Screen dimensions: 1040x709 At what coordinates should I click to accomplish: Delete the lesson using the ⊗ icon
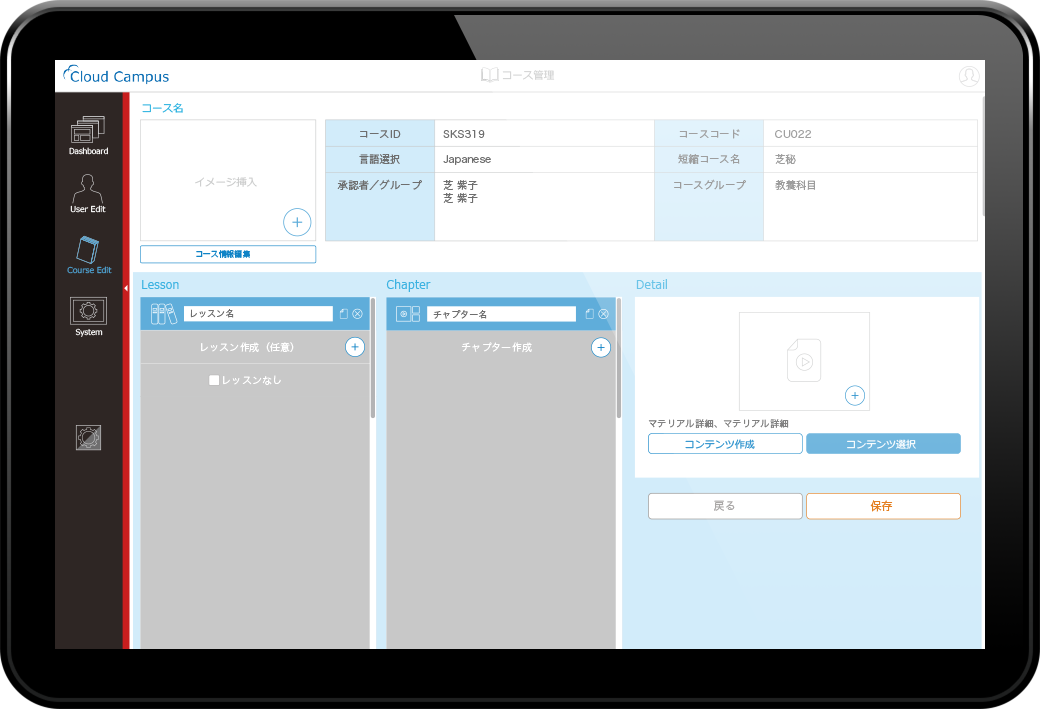pyautogui.click(x=355, y=313)
